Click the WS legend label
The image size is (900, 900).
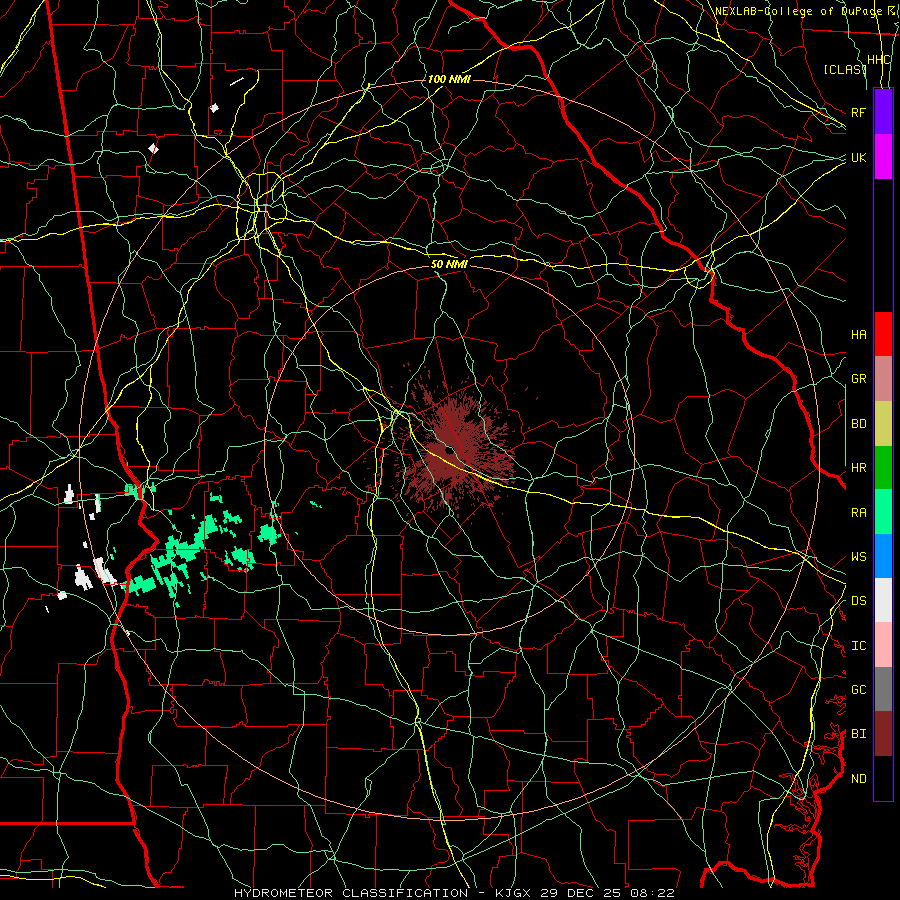coord(858,557)
